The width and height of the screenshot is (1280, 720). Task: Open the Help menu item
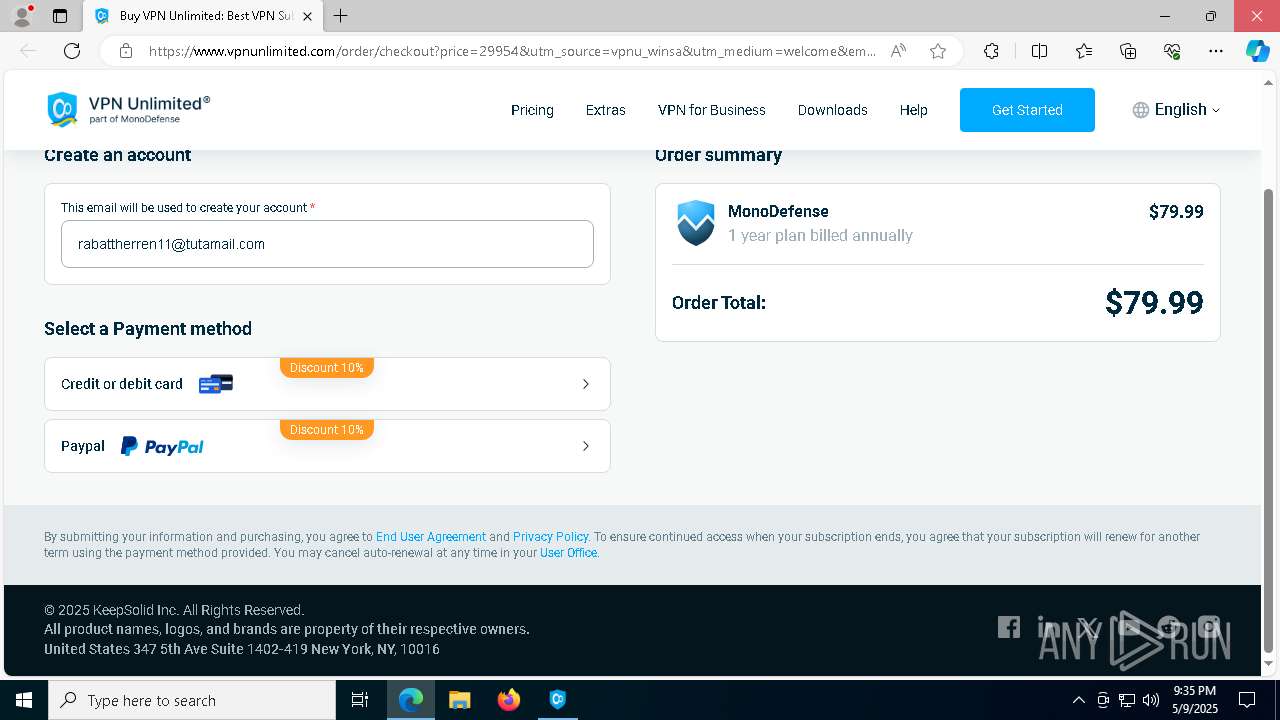pos(913,110)
